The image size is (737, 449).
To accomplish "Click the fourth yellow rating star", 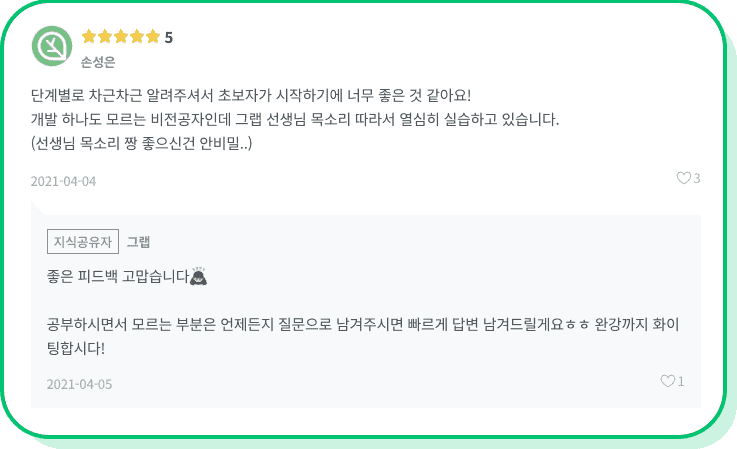I will (137, 37).
